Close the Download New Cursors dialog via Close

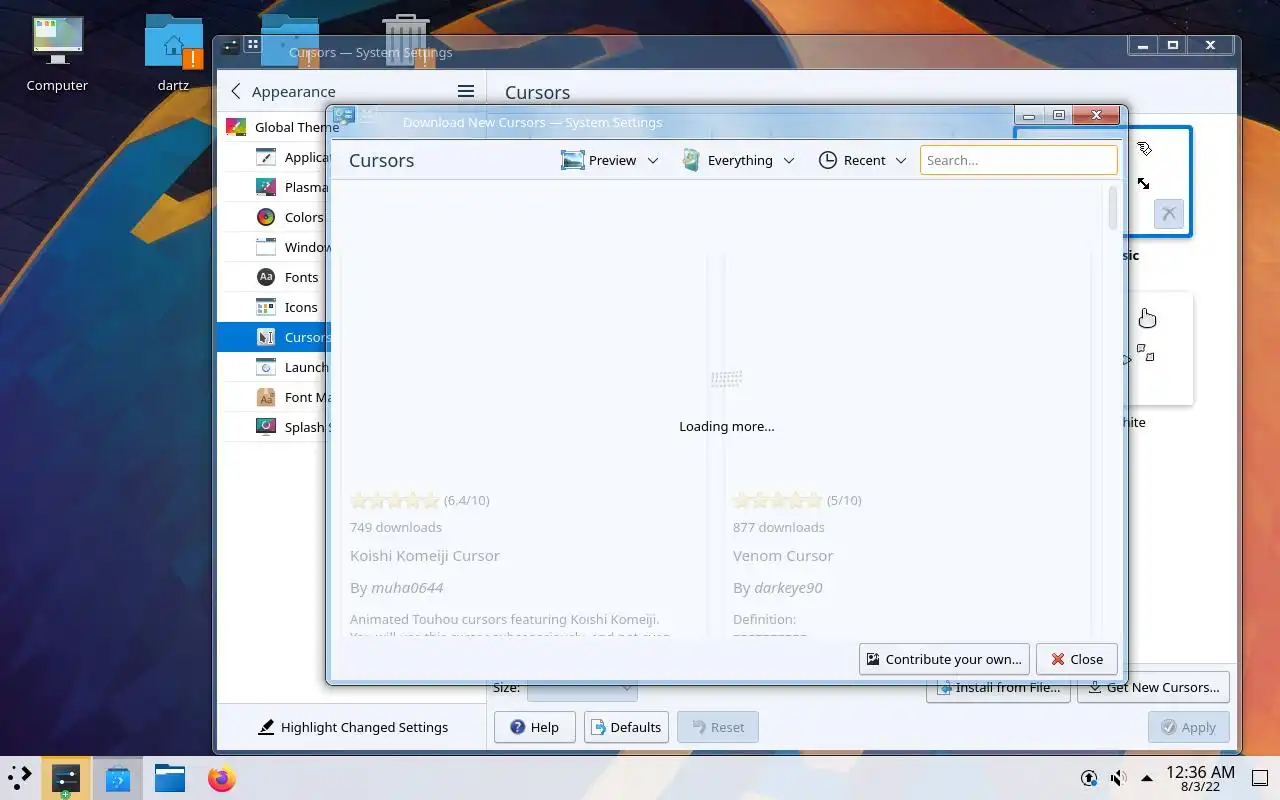[x=1076, y=659]
